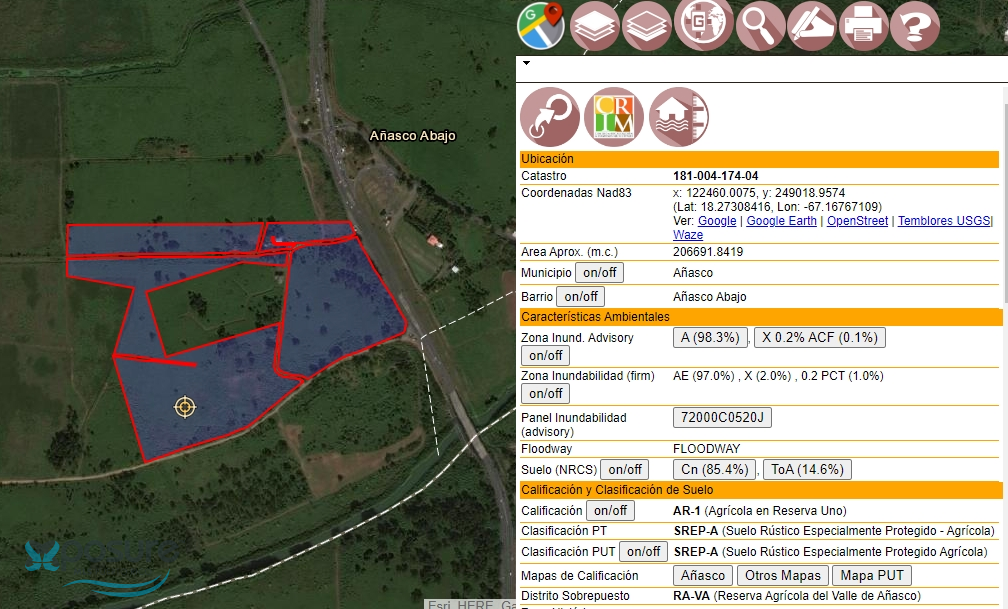
Task: Toggle Municipio layer on/off
Action: [x=599, y=272]
